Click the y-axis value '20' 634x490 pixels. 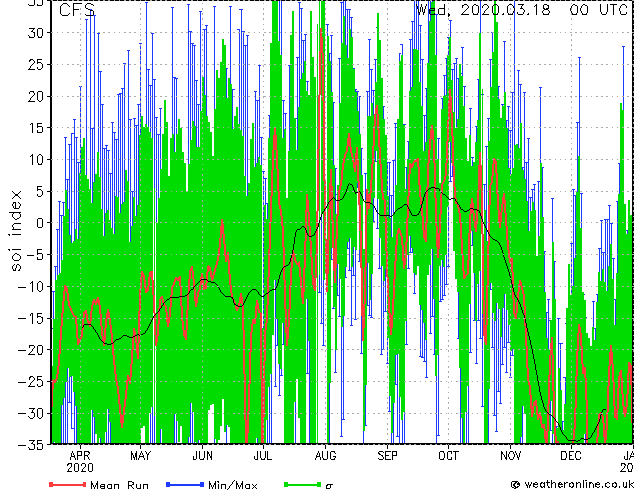coord(37,96)
